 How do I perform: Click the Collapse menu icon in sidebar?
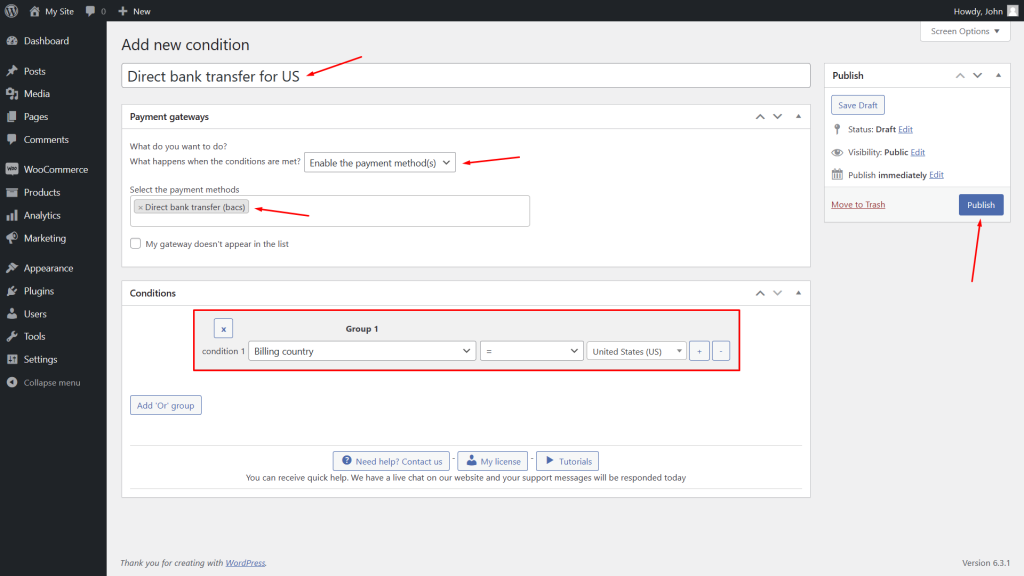coord(12,383)
